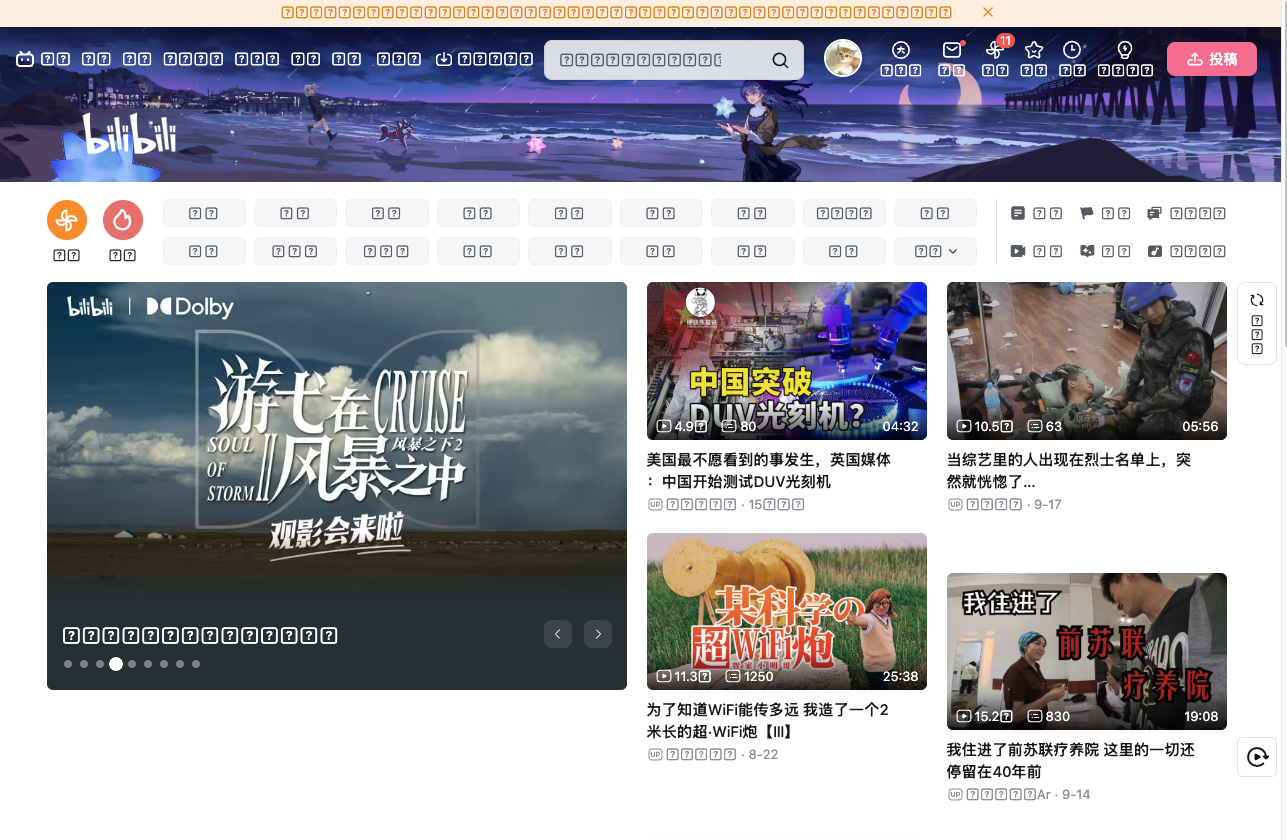Screen dimensions: 1287x840
Task: Open uploader link dated 8-22
Action: click(x=713, y=754)
